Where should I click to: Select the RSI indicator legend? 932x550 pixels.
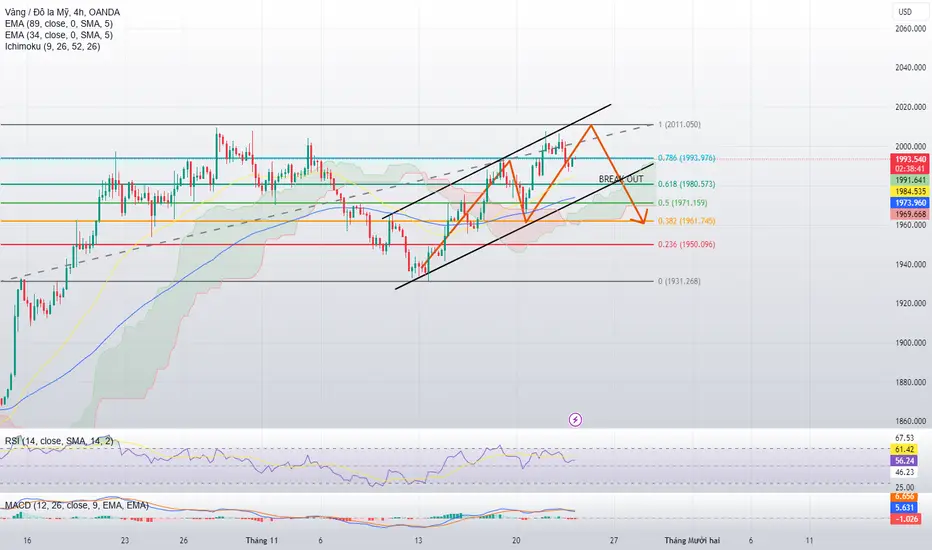point(59,441)
